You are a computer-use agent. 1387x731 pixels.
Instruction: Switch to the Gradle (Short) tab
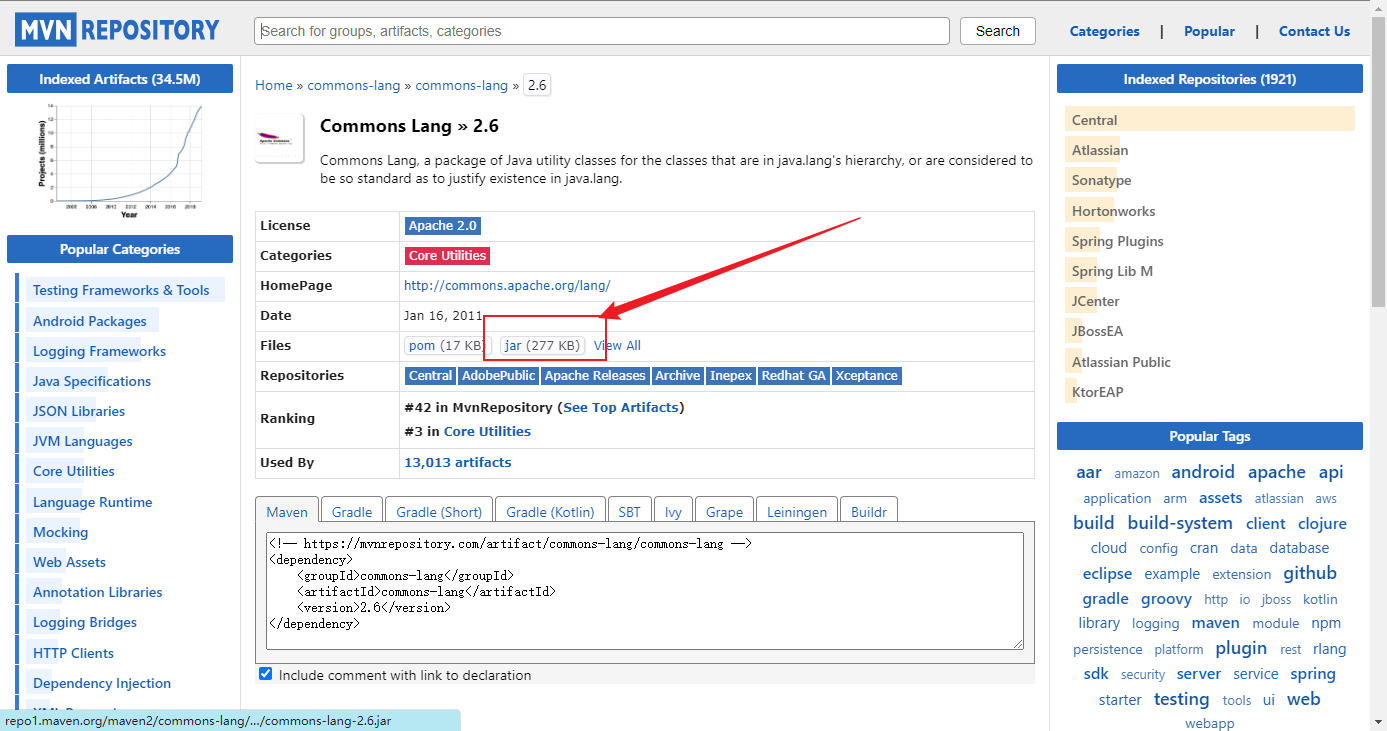[x=439, y=511]
